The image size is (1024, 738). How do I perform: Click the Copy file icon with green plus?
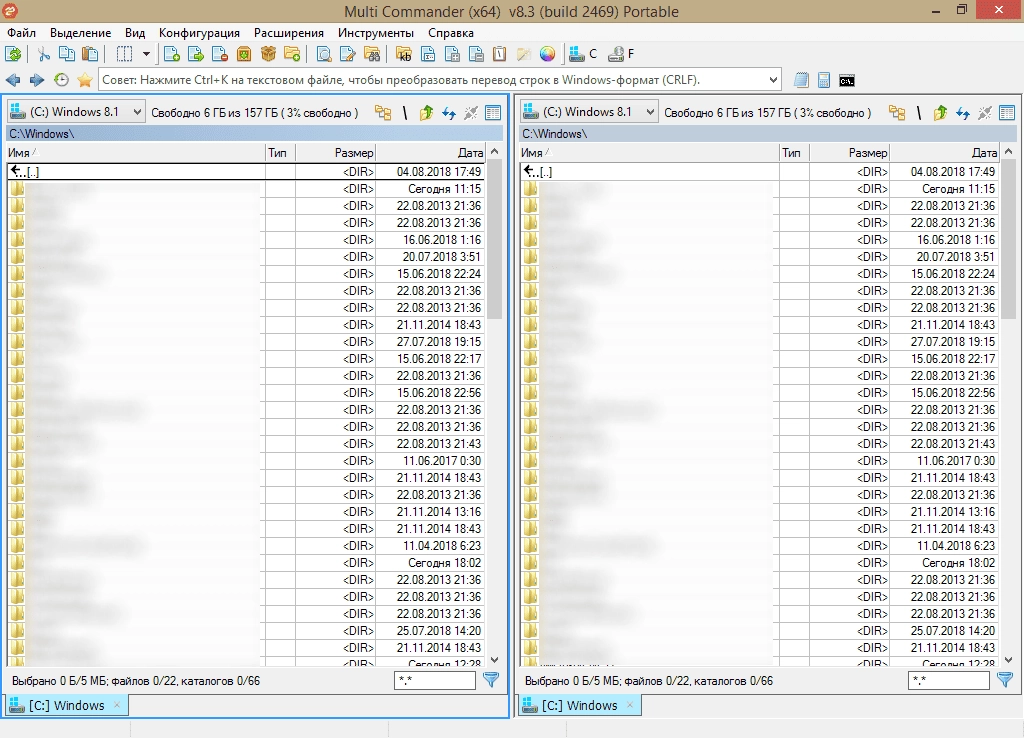(x=172, y=54)
